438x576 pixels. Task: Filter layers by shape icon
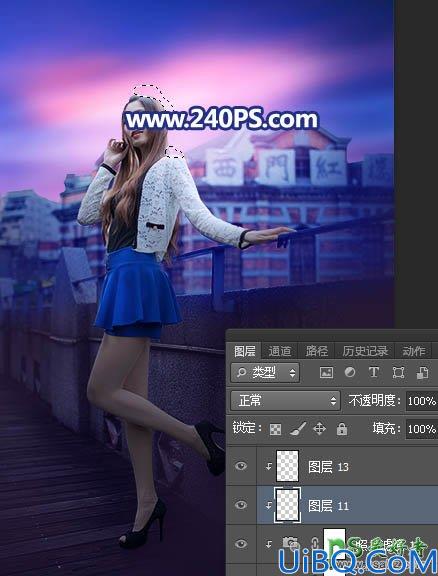(x=398, y=373)
